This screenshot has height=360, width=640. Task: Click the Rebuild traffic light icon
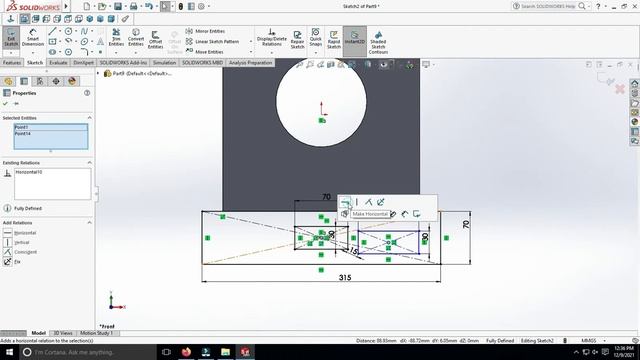[x=180, y=6]
